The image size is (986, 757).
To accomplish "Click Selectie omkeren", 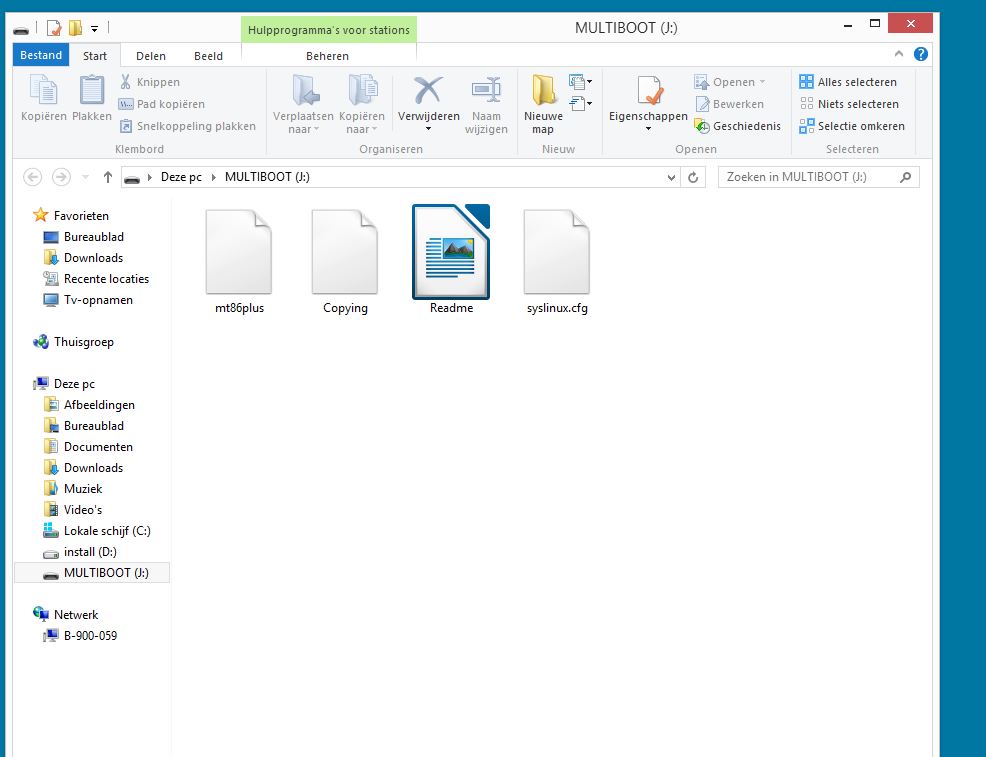I will (852, 126).
